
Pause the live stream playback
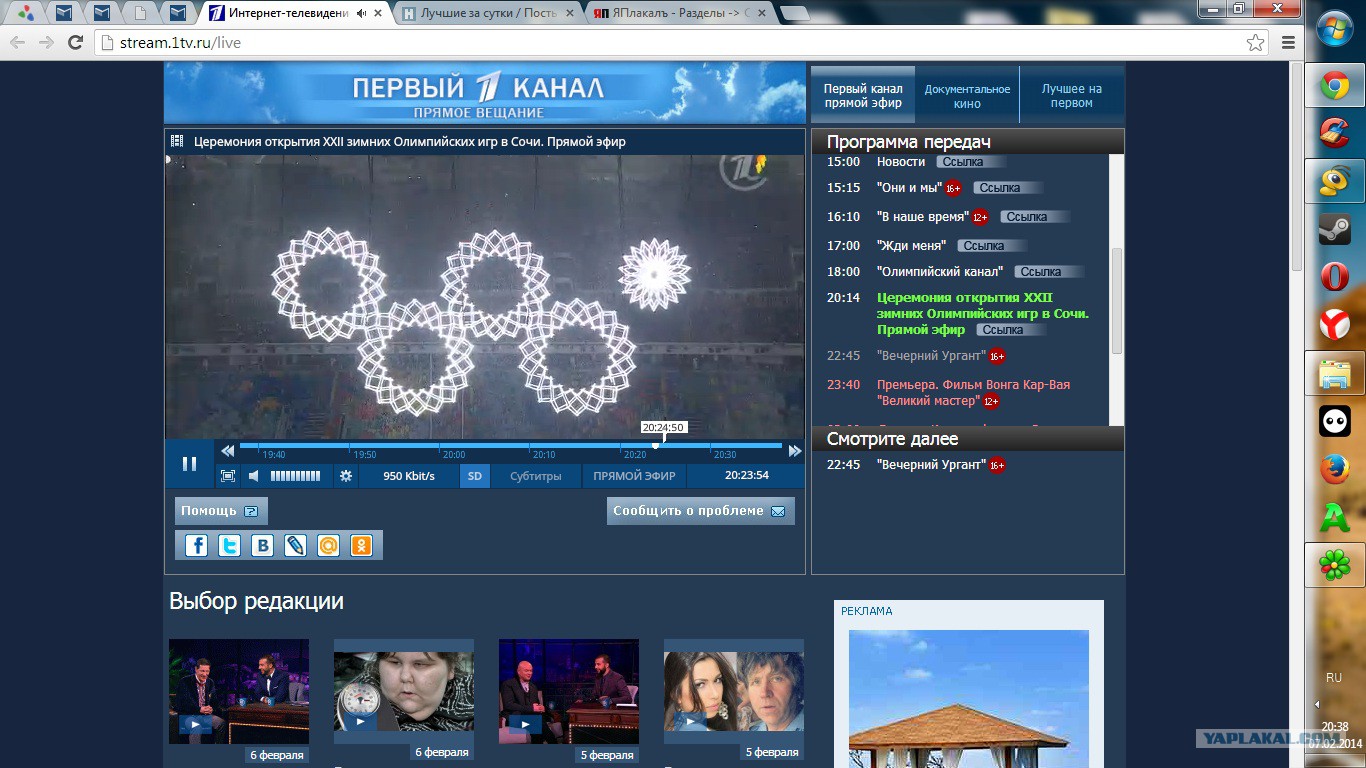[x=189, y=464]
